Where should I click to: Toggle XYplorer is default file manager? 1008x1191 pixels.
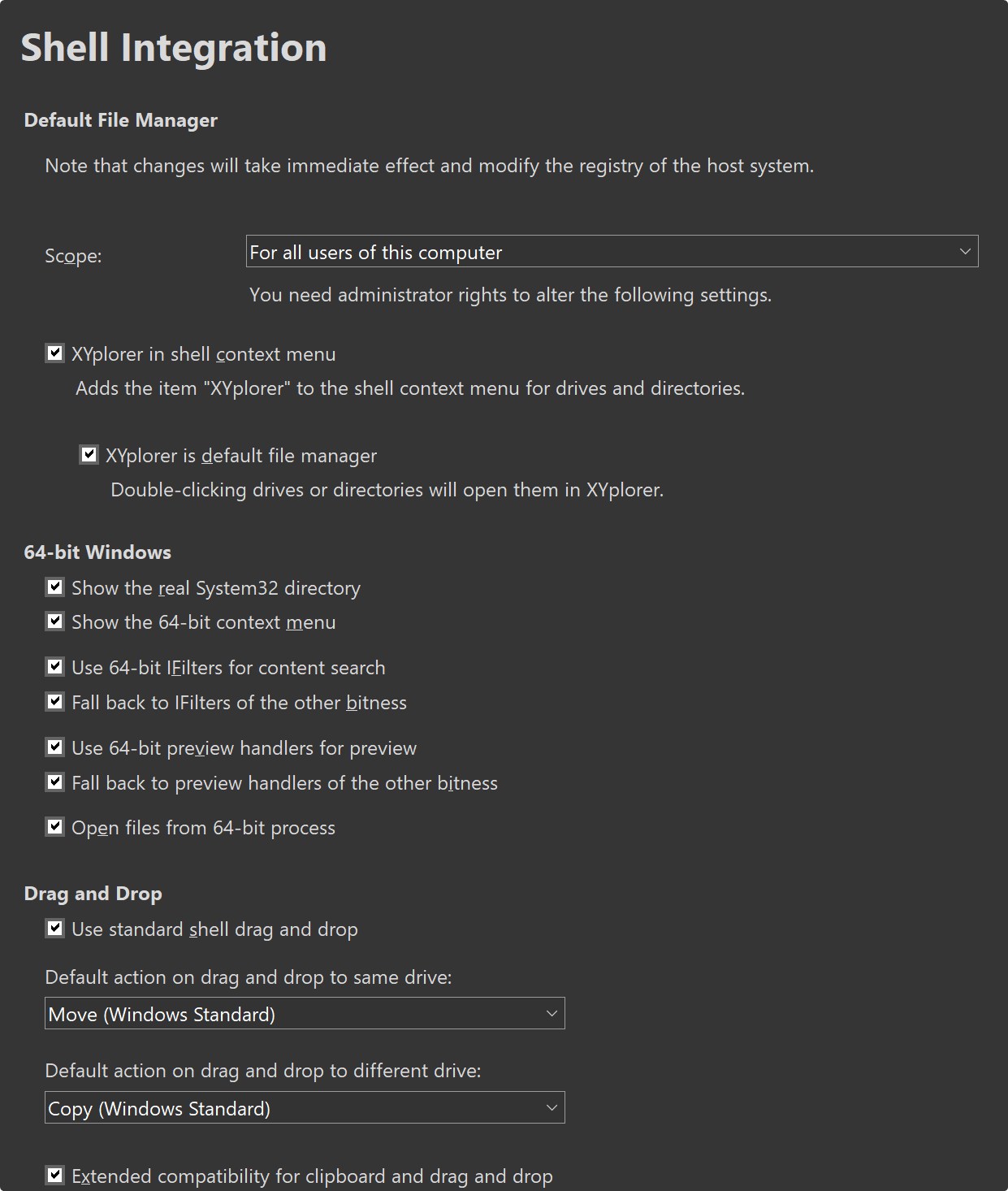pyautogui.click(x=89, y=455)
